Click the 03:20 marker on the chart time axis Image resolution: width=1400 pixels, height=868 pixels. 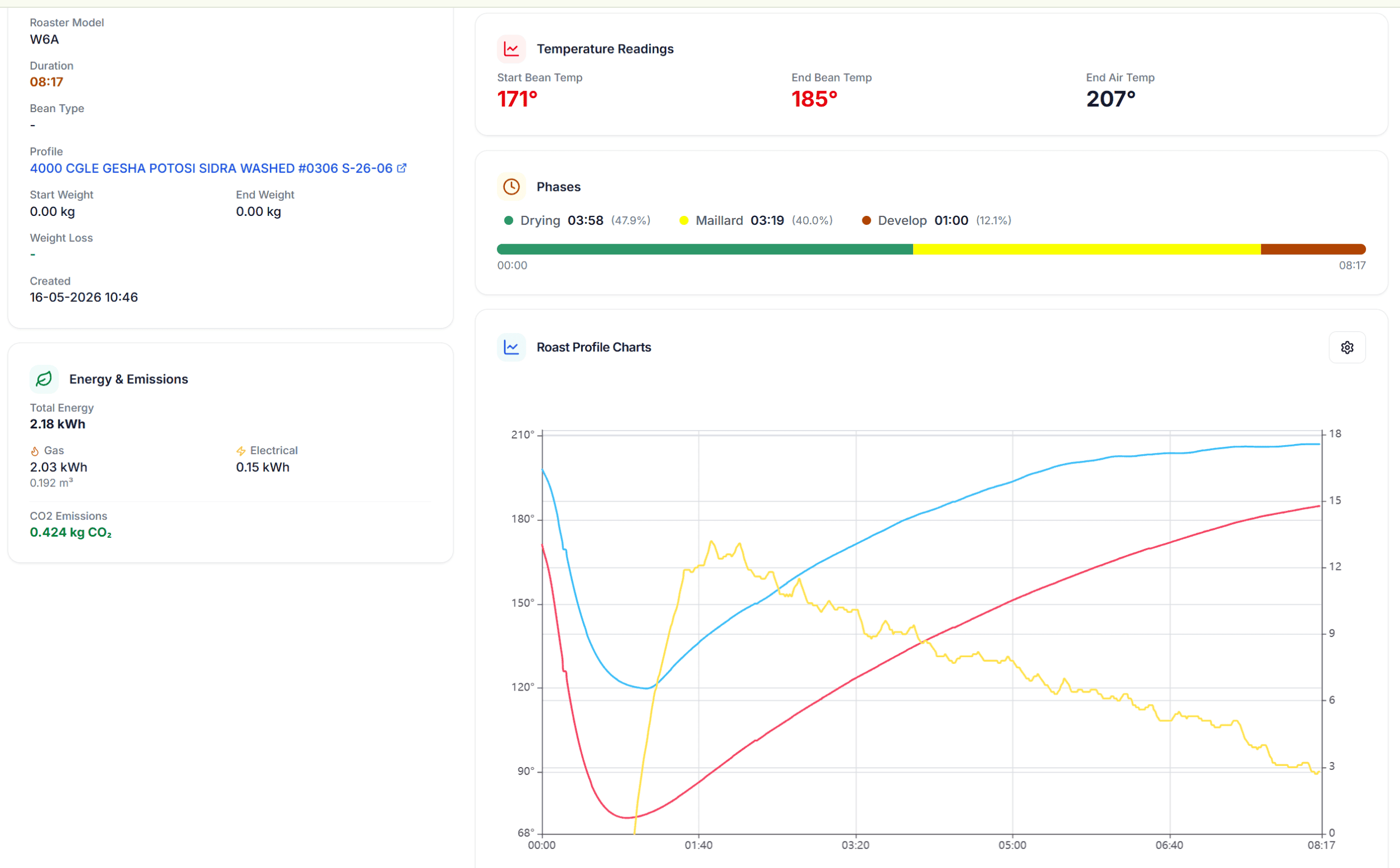(855, 845)
